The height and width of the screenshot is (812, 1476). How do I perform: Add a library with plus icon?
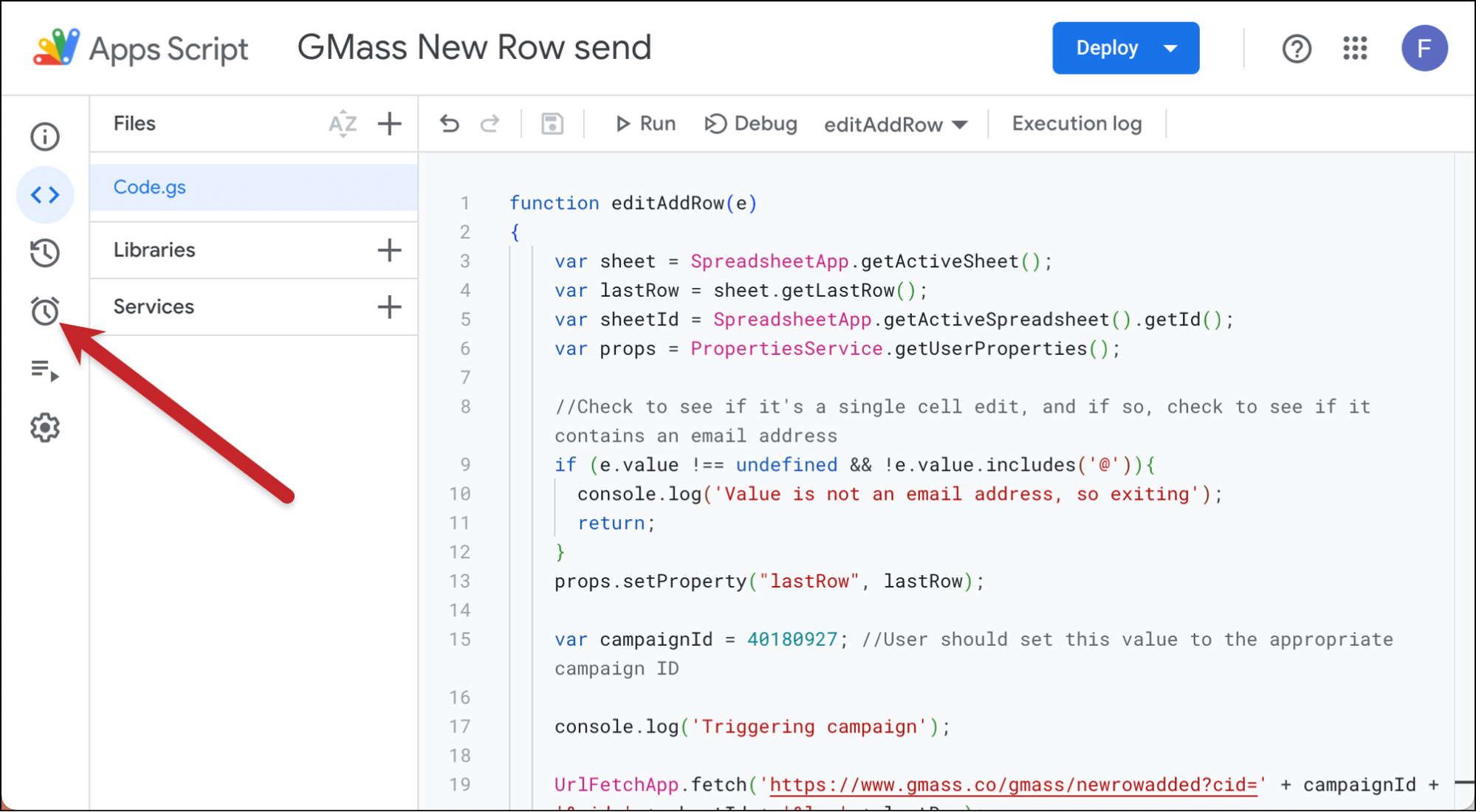[390, 250]
